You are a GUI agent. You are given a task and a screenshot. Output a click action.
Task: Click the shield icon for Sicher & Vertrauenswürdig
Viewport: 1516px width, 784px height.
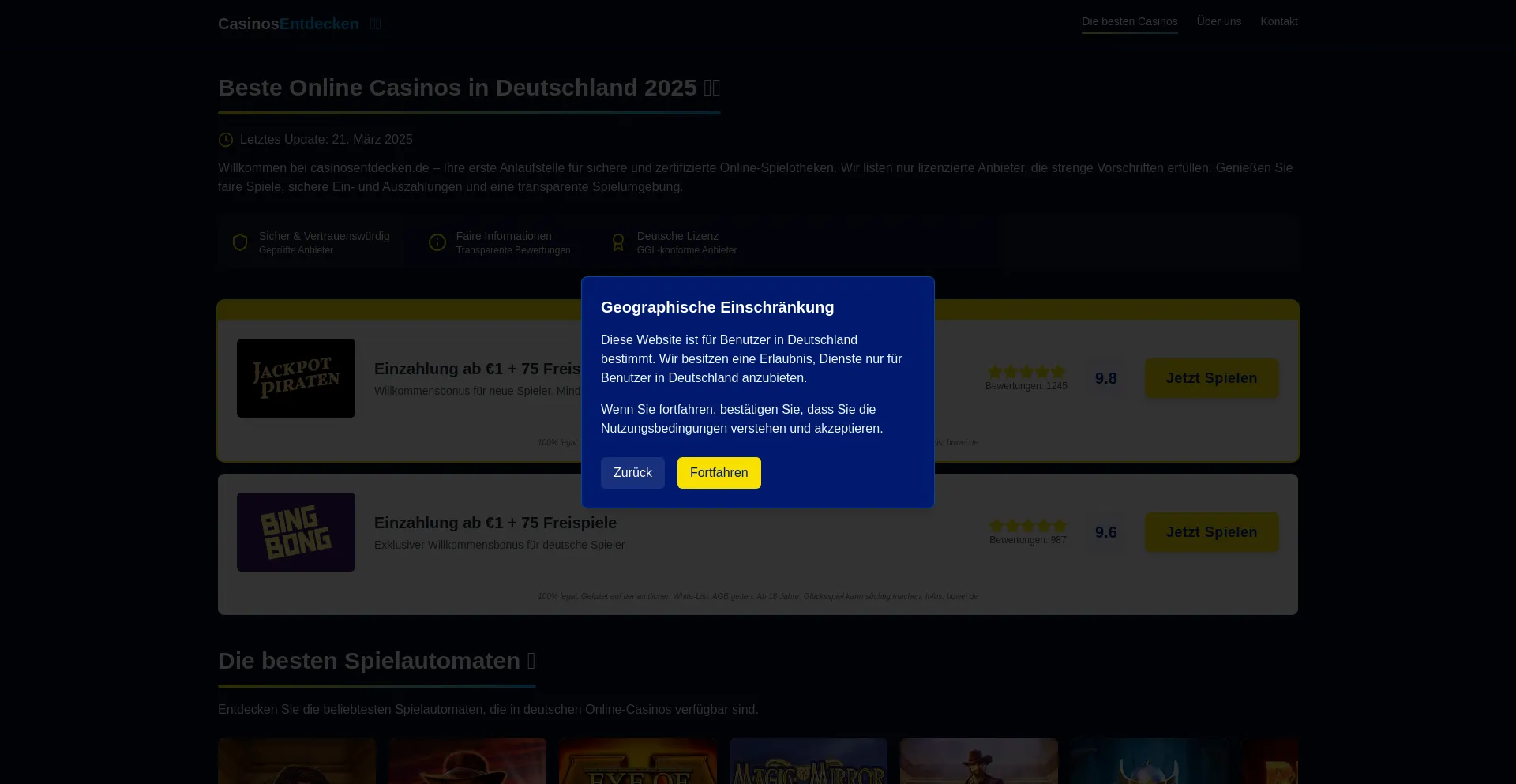tap(240, 242)
